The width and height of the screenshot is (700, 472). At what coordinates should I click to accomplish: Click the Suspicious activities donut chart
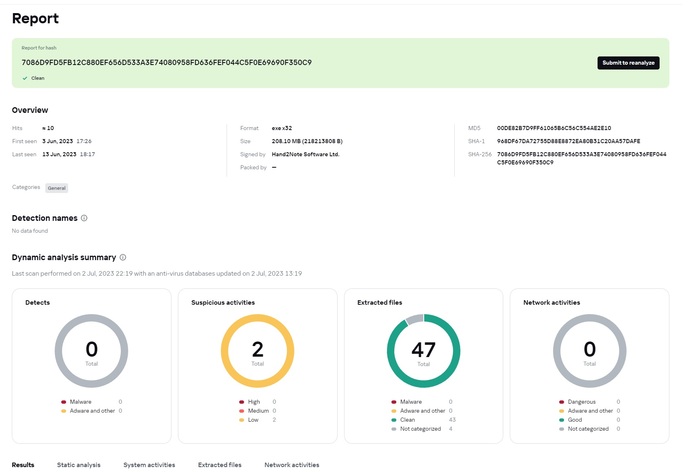pyautogui.click(x=258, y=351)
